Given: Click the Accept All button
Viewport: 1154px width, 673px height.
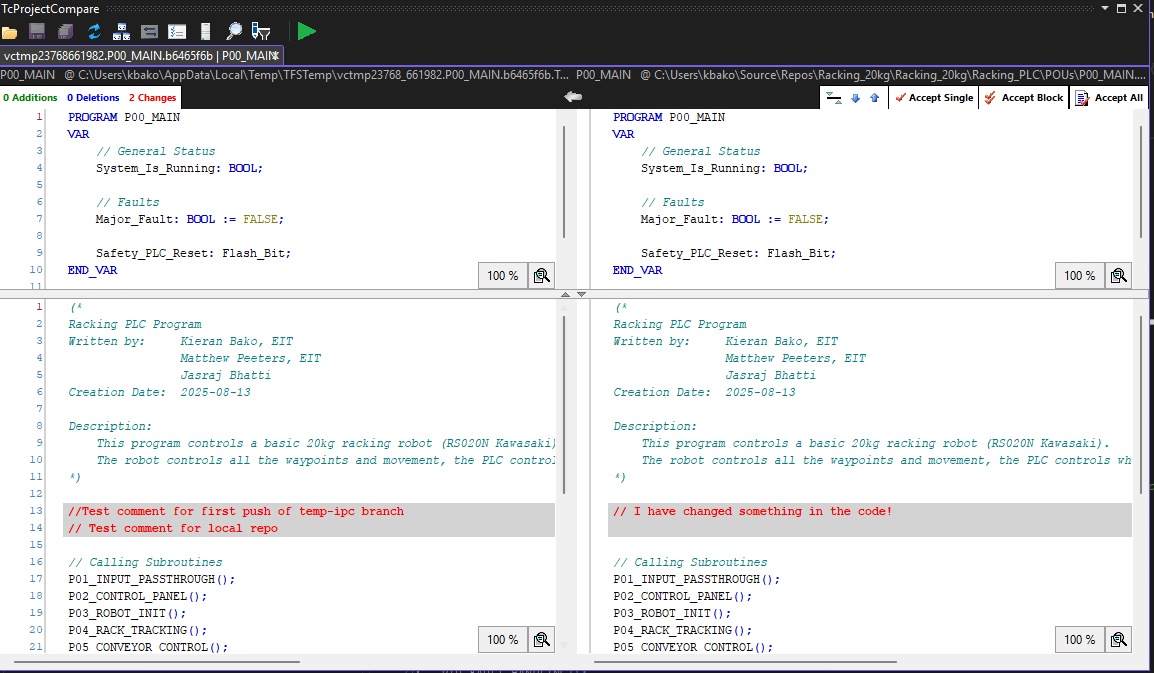Looking at the screenshot, I should coord(1109,98).
